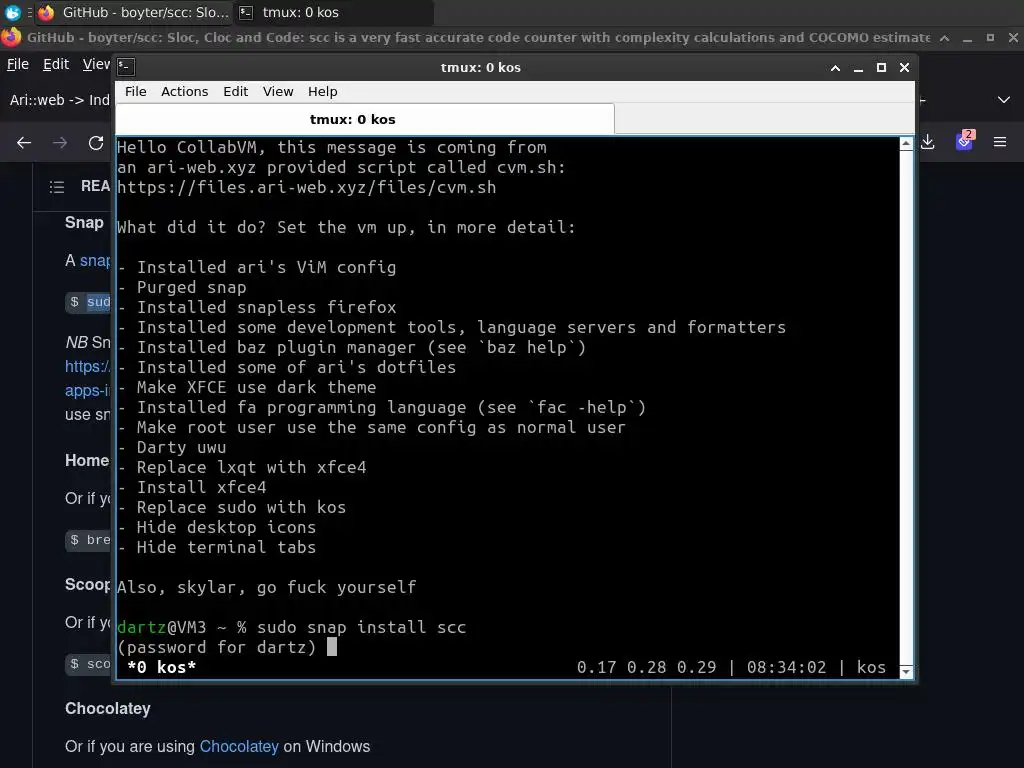Click the Snap heading in the README

click(84, 223)
